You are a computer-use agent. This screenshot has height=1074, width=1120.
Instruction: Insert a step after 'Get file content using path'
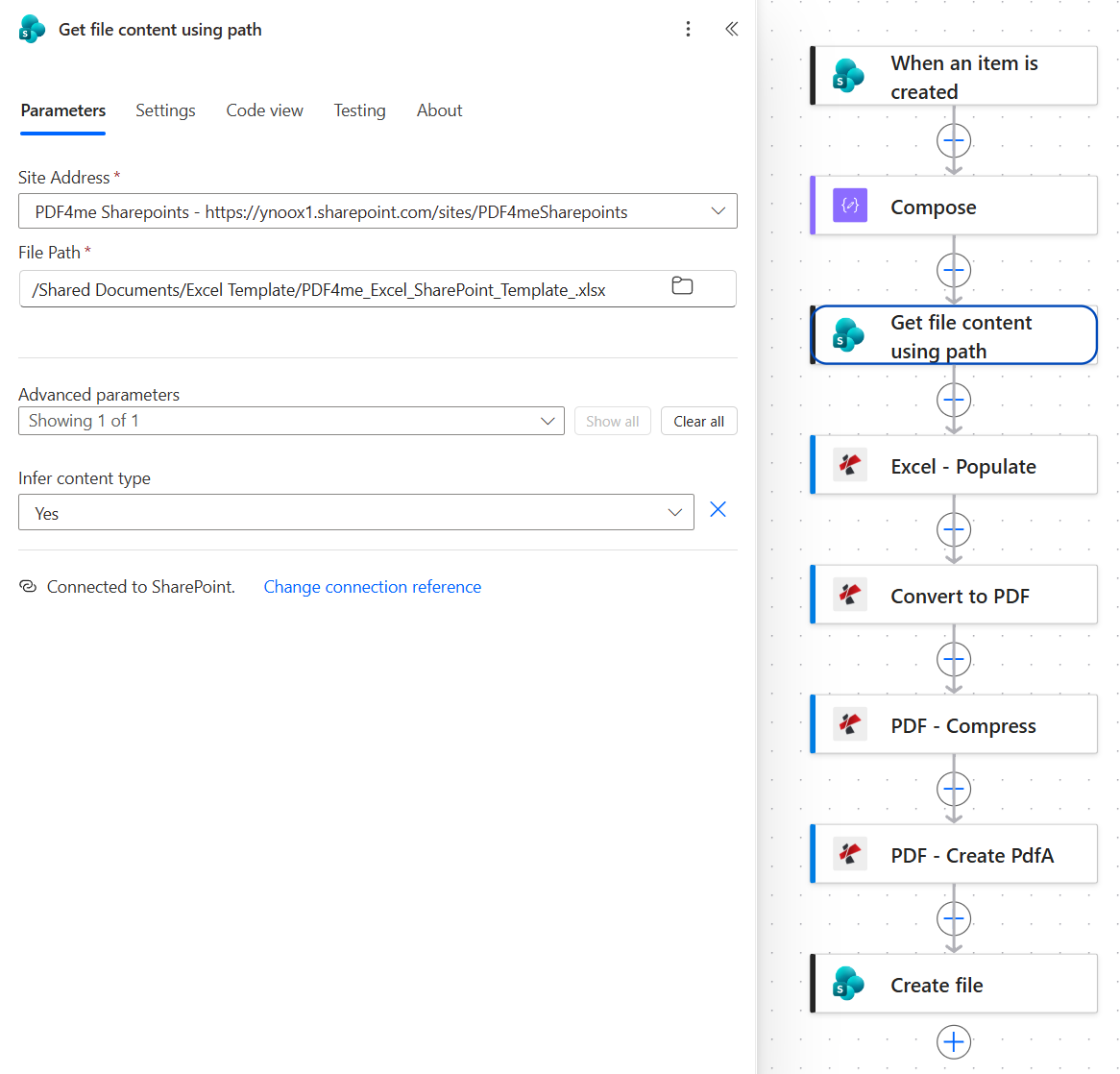tap(954, 401)
